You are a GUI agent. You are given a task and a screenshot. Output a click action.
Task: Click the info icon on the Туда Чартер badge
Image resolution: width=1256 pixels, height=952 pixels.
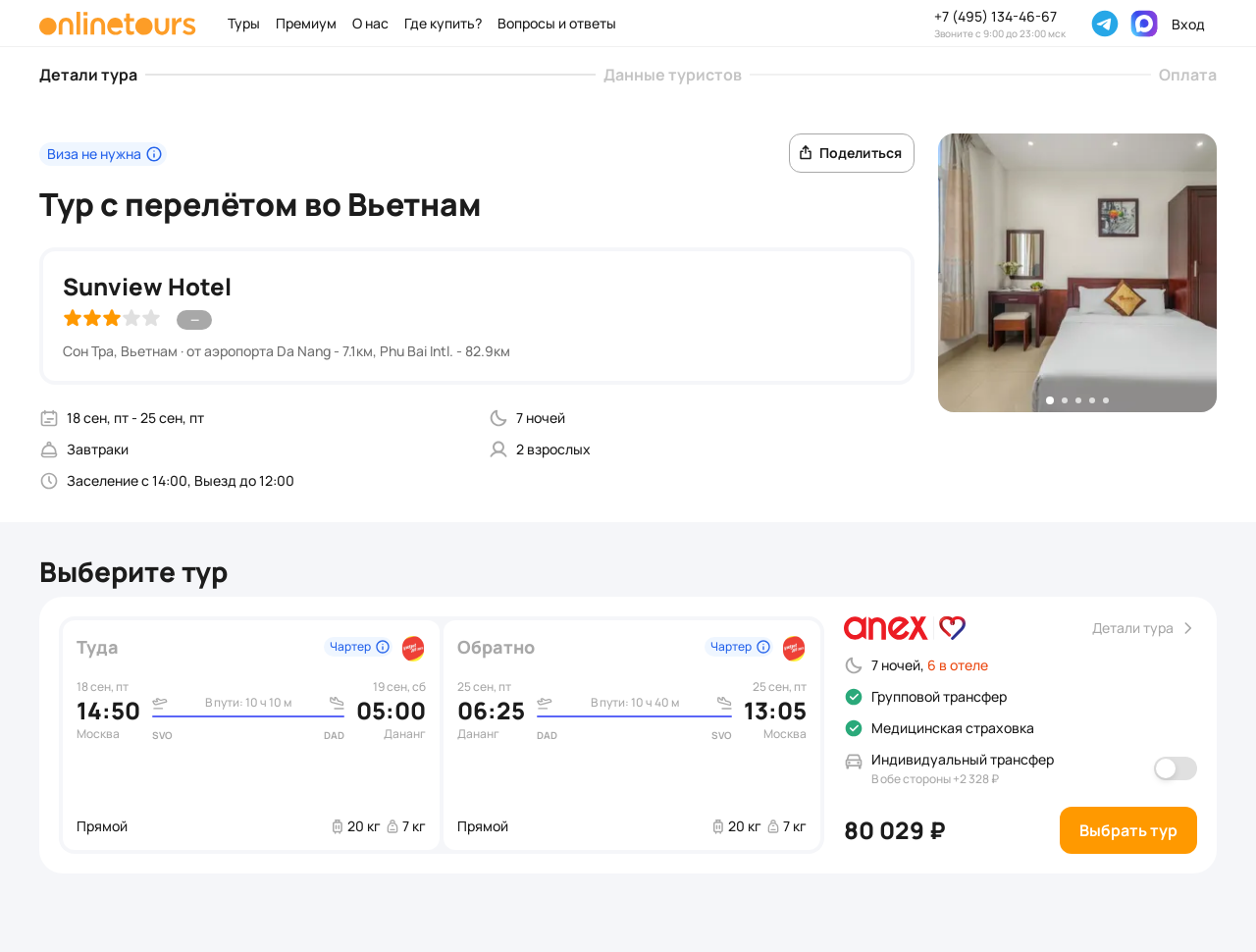pos(383,647)
